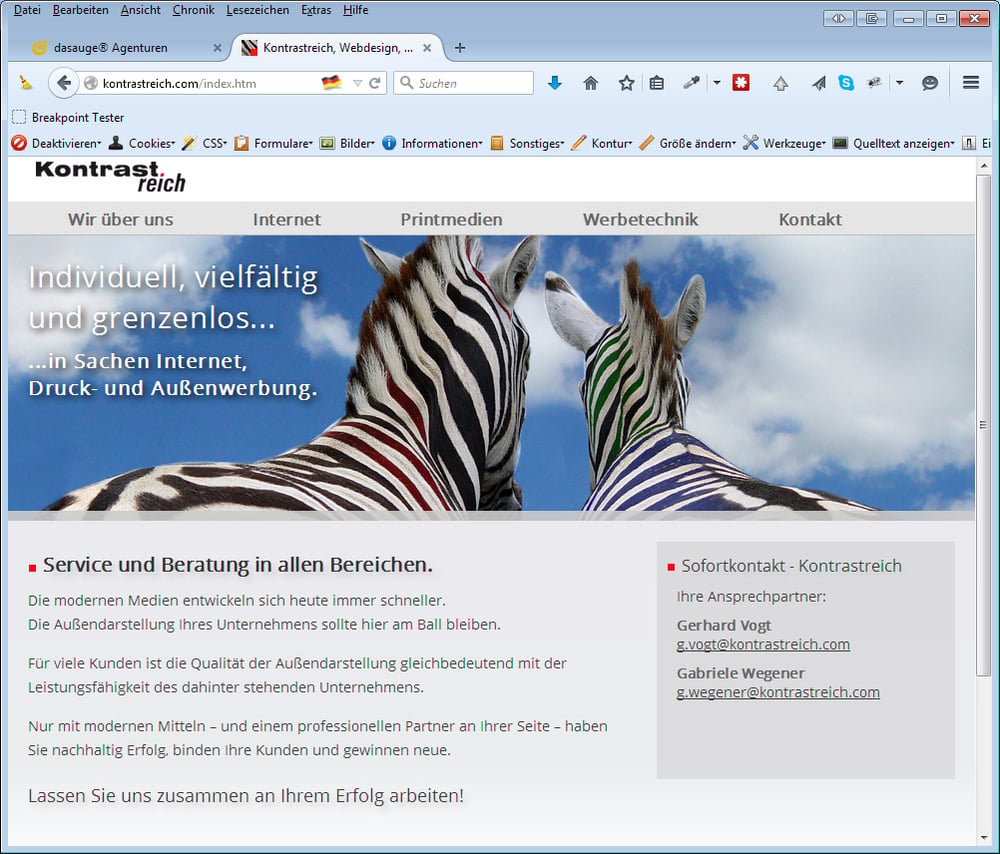Open the Kontur dropdown menu
This screenshot has height=854, width=1000.
(x=602, y=144)
